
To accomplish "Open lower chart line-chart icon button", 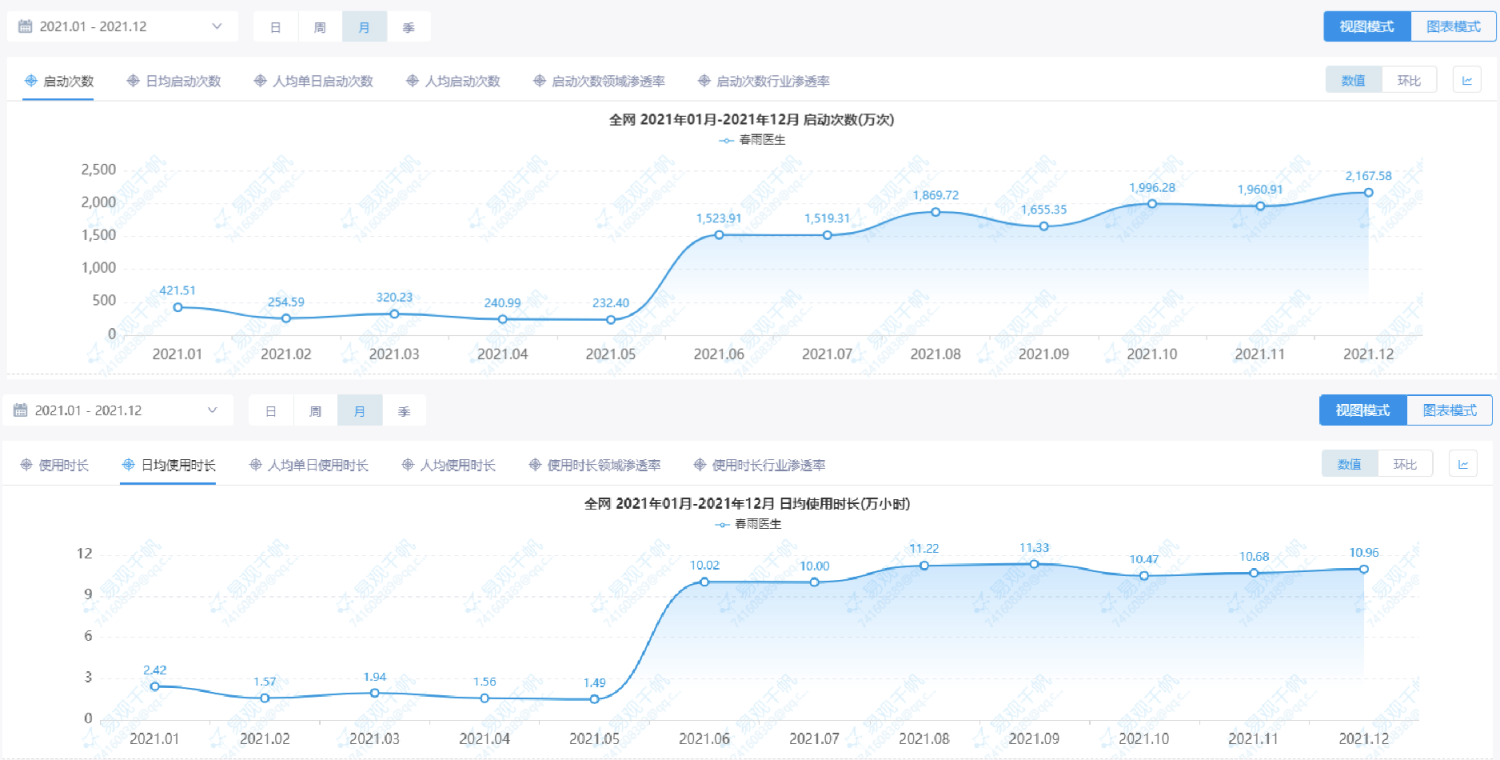I will click(x=1463, y=464).
